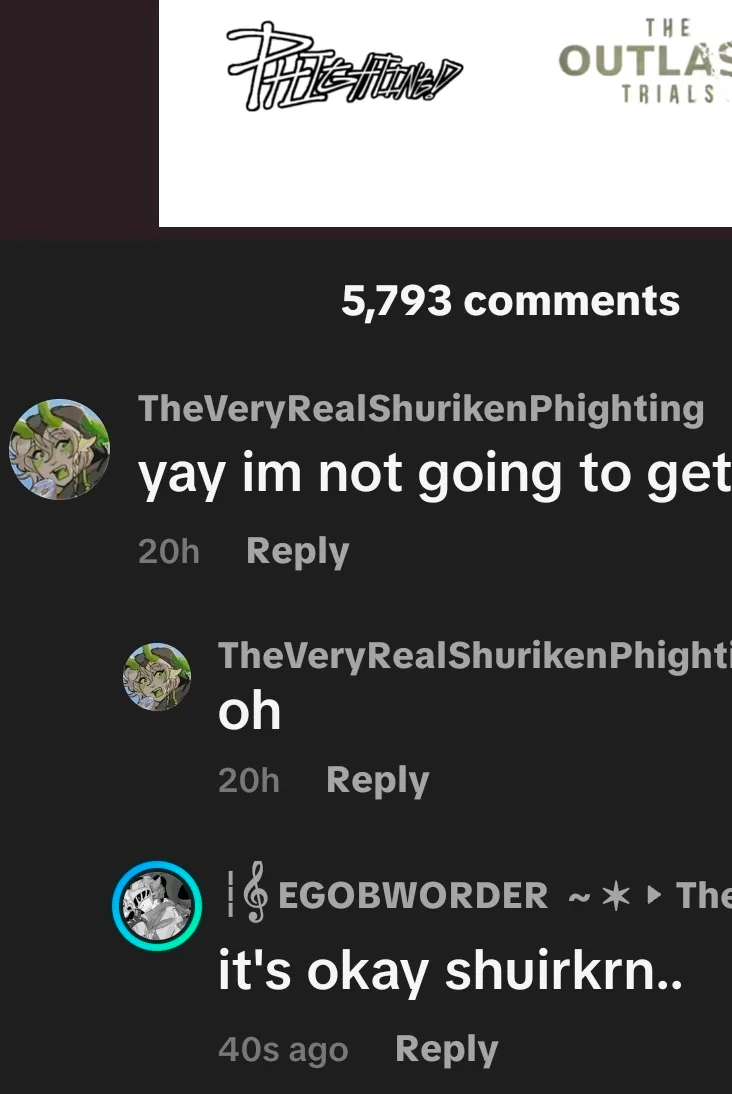Click the star symbol in EGOBWORDER's name
732x1094 pixels.
tap(615, 896)
